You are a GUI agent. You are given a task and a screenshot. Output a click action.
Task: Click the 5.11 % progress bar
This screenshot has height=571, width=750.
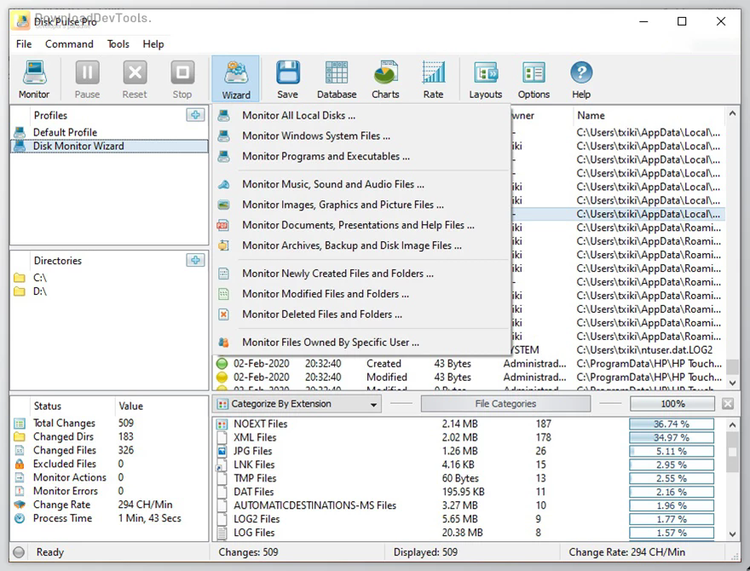pos(672,451)
